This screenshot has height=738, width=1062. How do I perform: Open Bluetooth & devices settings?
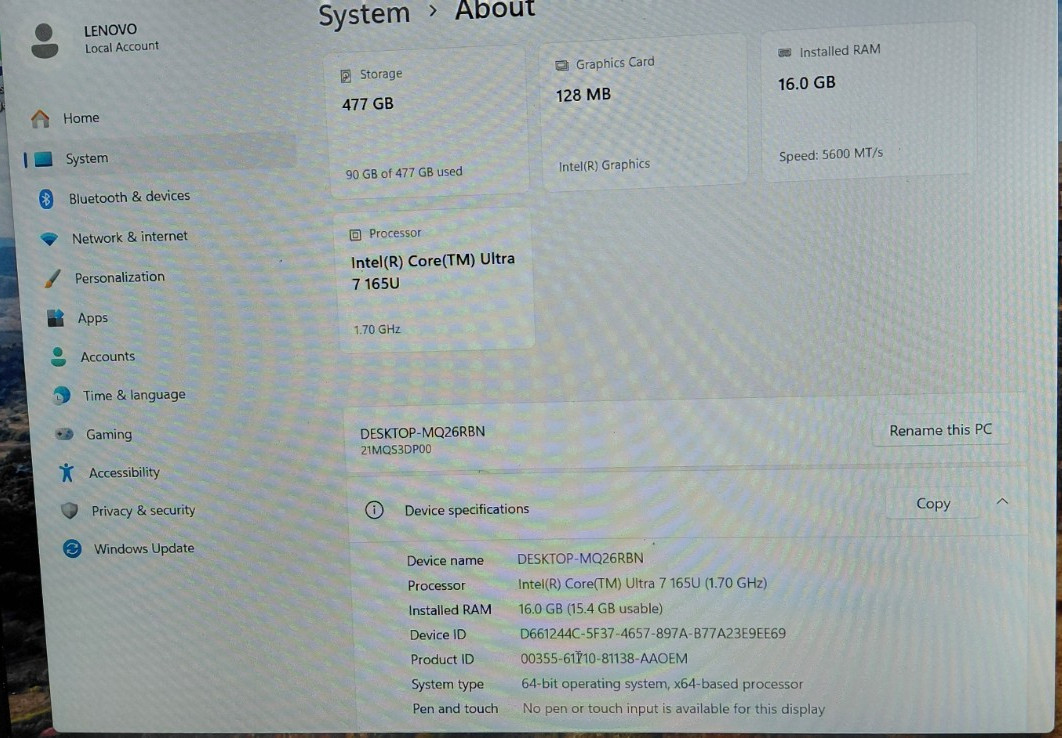(129, 197)
